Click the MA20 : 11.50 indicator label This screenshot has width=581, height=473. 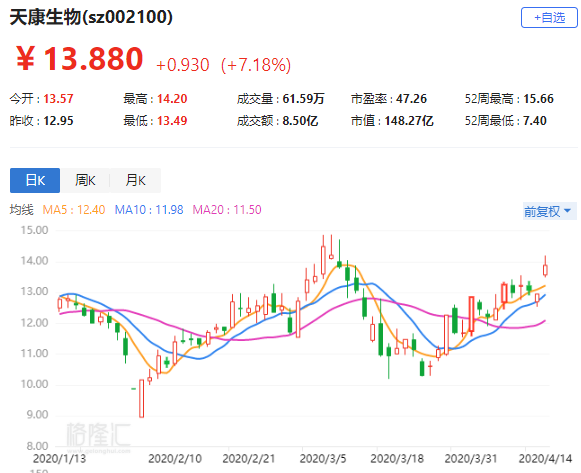coord(227,210)
